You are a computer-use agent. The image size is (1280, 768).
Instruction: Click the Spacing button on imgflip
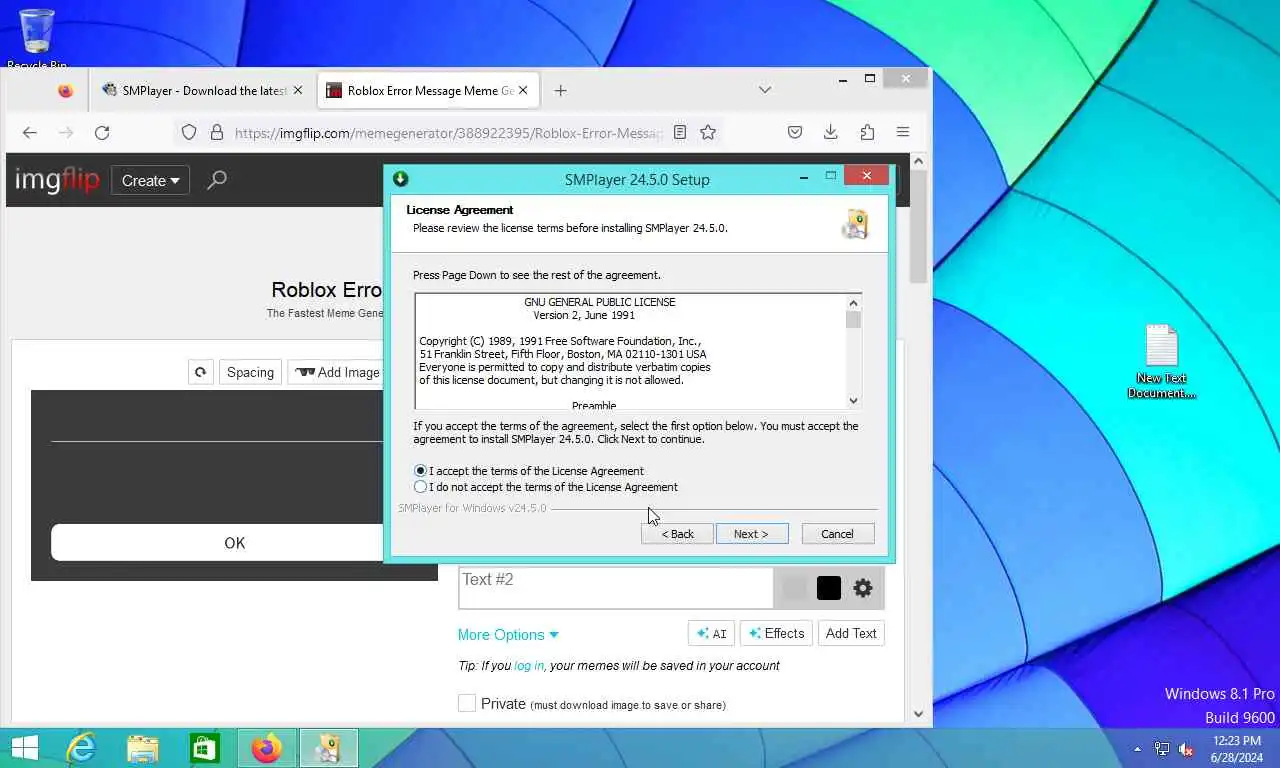(250, 372)
